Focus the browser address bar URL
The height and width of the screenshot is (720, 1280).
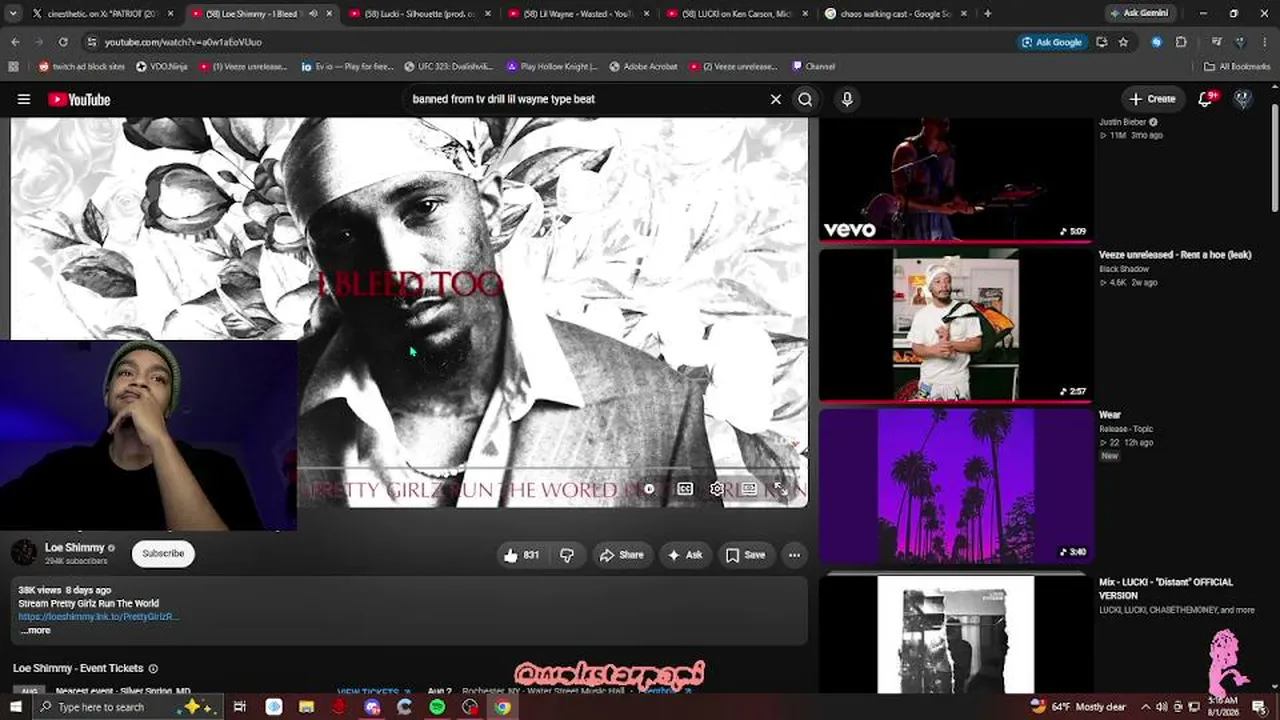pyautogui.click(x=183, y=42)
